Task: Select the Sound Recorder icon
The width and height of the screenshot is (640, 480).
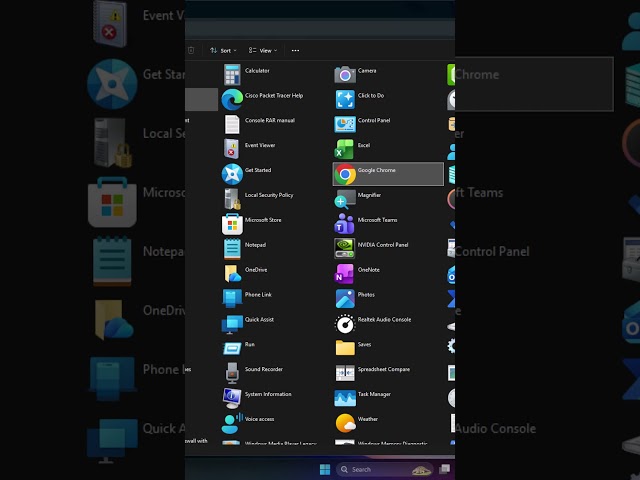Action: [x=232, y=373]
